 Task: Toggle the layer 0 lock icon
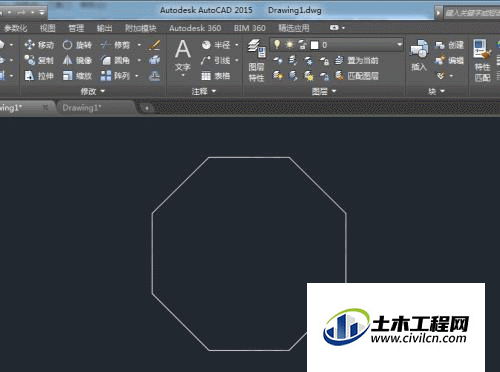point(302,44)
